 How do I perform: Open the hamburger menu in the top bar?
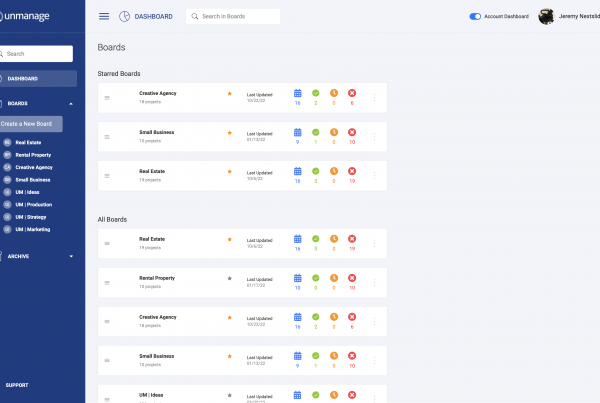104,16
